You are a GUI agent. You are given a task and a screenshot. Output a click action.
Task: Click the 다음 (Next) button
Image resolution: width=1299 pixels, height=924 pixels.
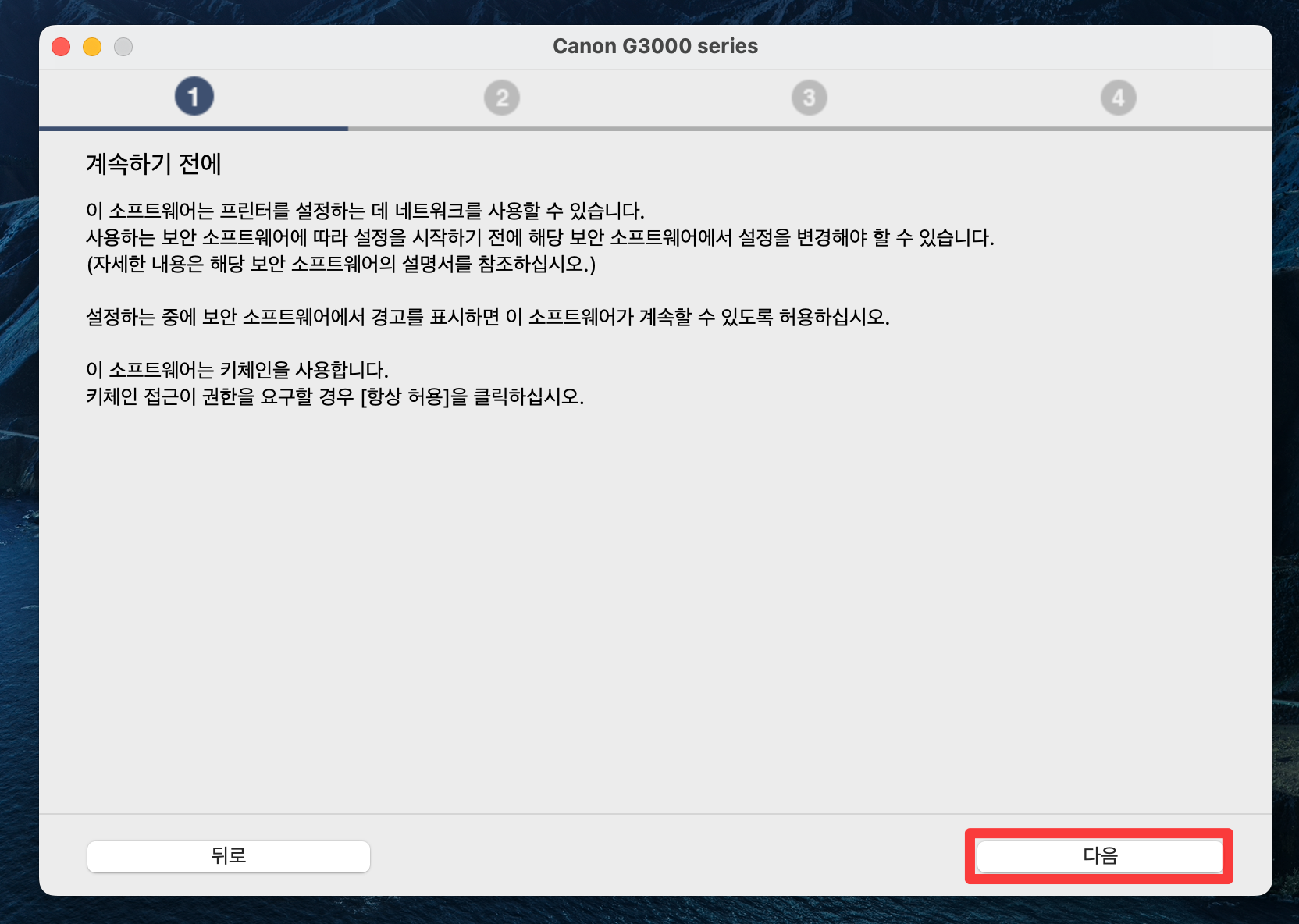[x=1100, y=856]
